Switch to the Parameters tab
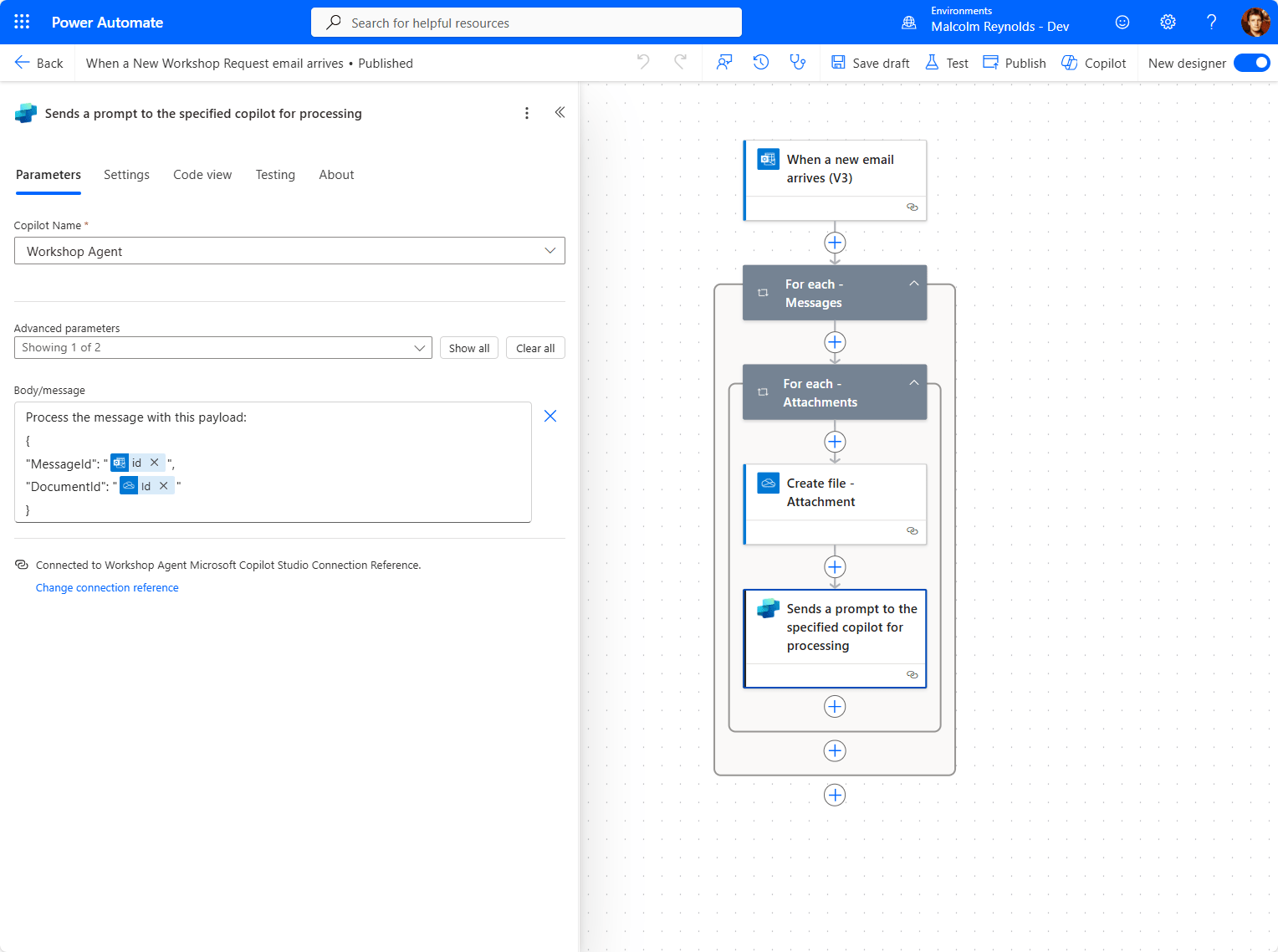This screenshot has width=1278, height=952. (49, 175)
